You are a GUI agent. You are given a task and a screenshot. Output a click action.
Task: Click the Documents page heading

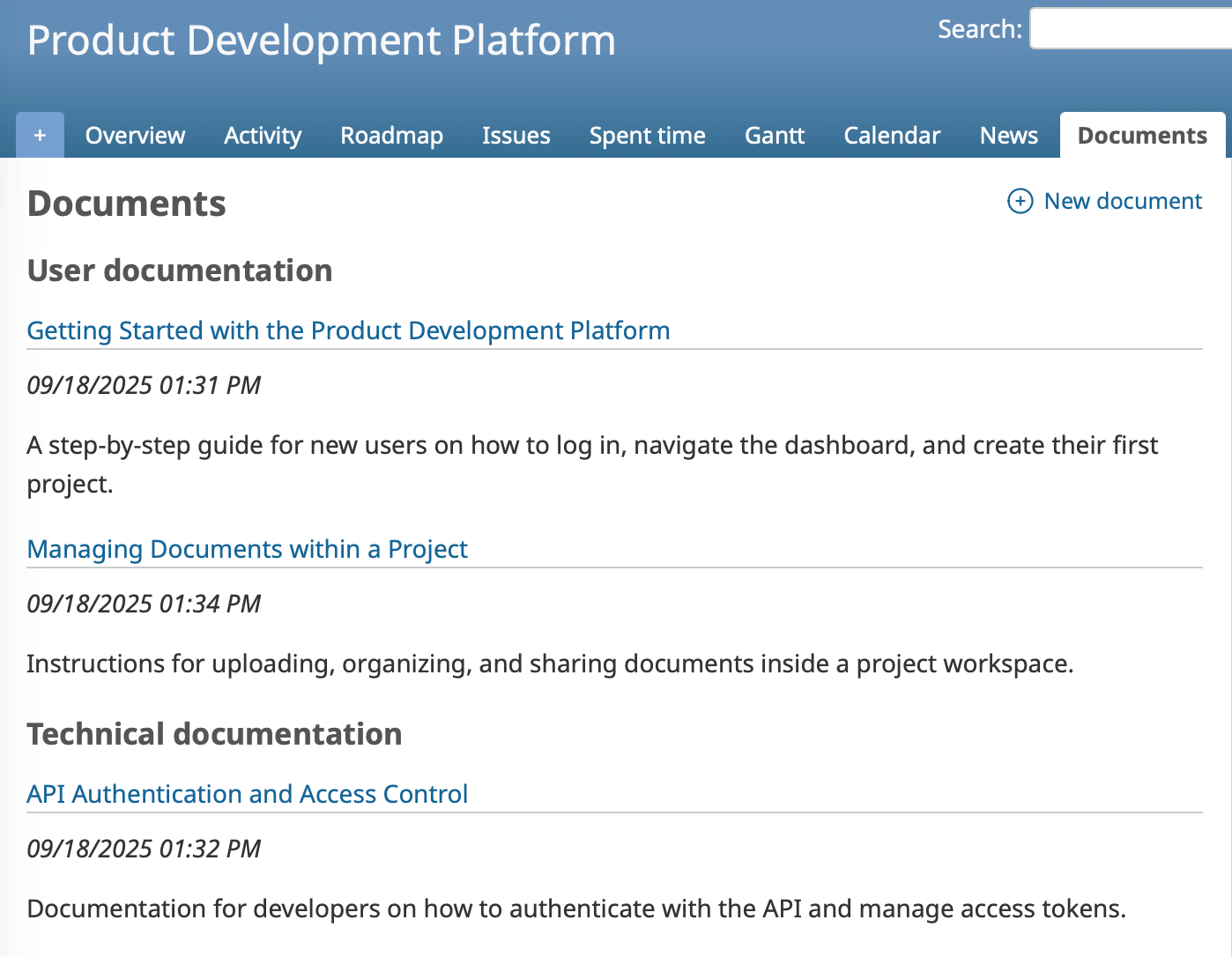[x=126, y=204]
